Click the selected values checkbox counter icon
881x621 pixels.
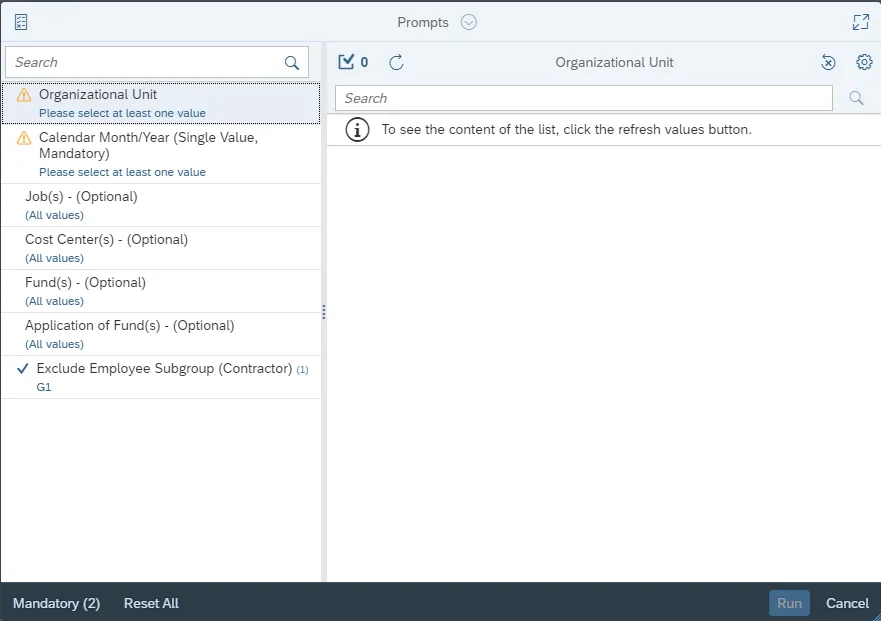click(x=347, y=62)
